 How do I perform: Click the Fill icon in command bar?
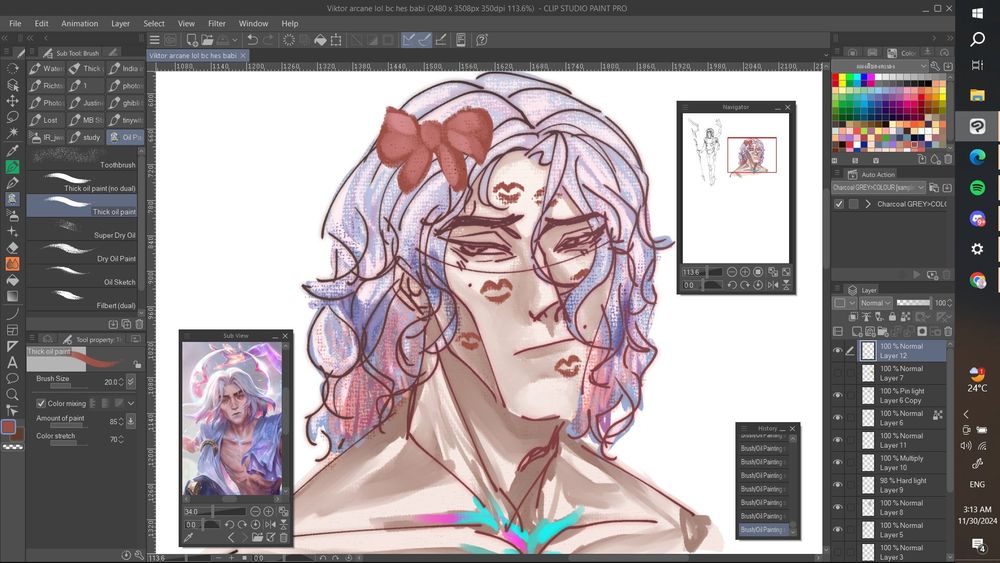320,40
